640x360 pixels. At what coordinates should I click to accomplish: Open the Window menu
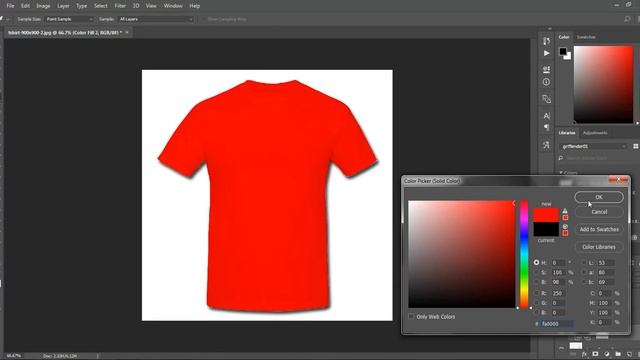pos(173,6)
